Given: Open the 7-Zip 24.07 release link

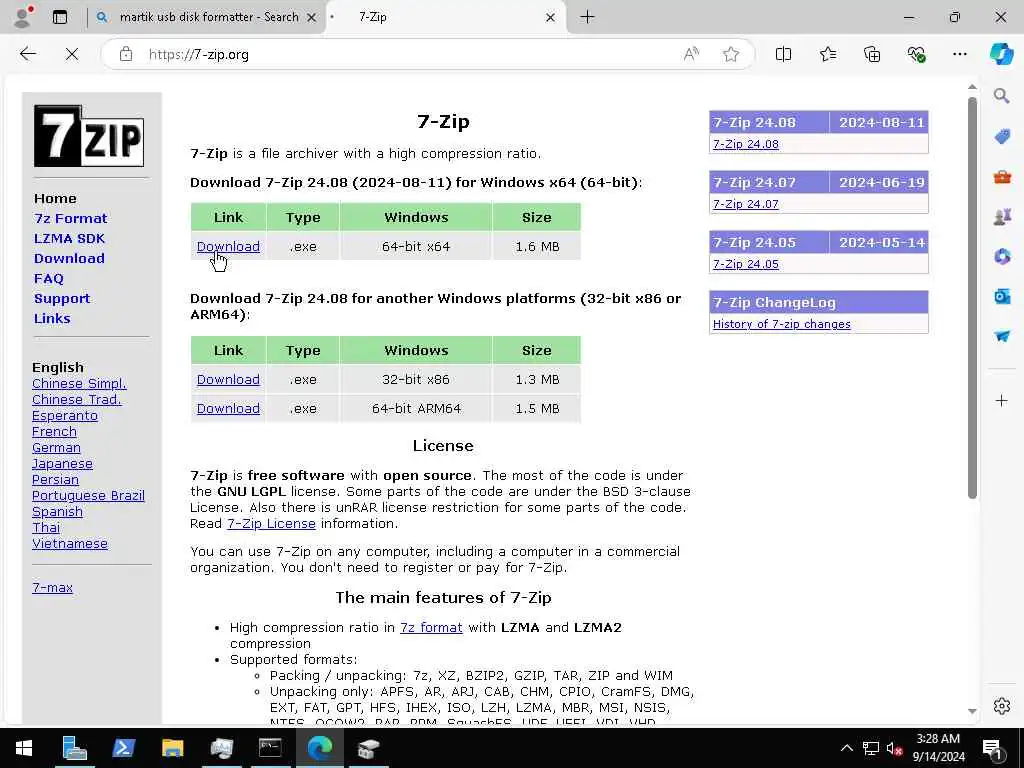Looking at the screenshot, I should (x=746, y=204).
